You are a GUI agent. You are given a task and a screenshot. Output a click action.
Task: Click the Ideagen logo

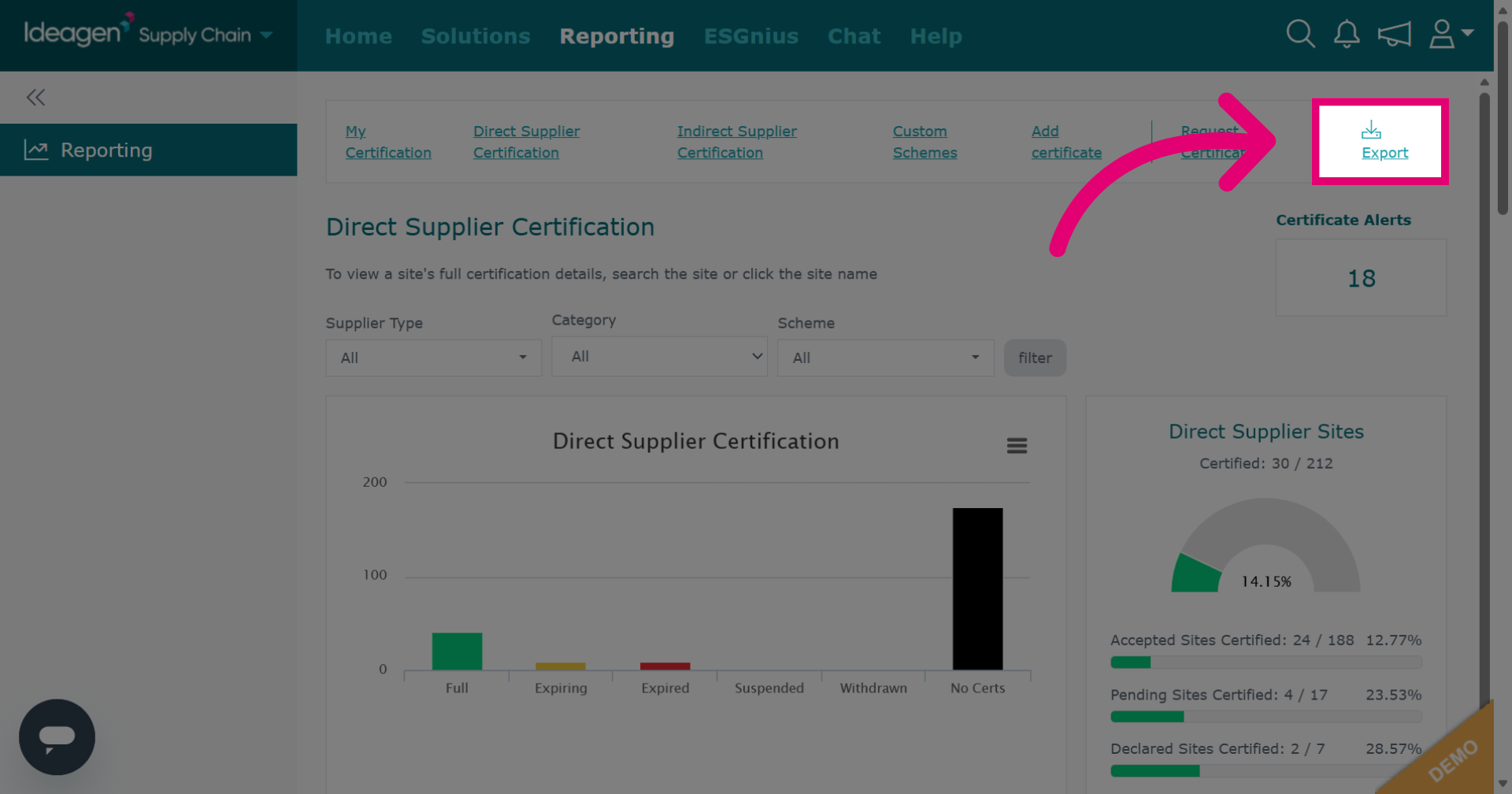[77, 31]
